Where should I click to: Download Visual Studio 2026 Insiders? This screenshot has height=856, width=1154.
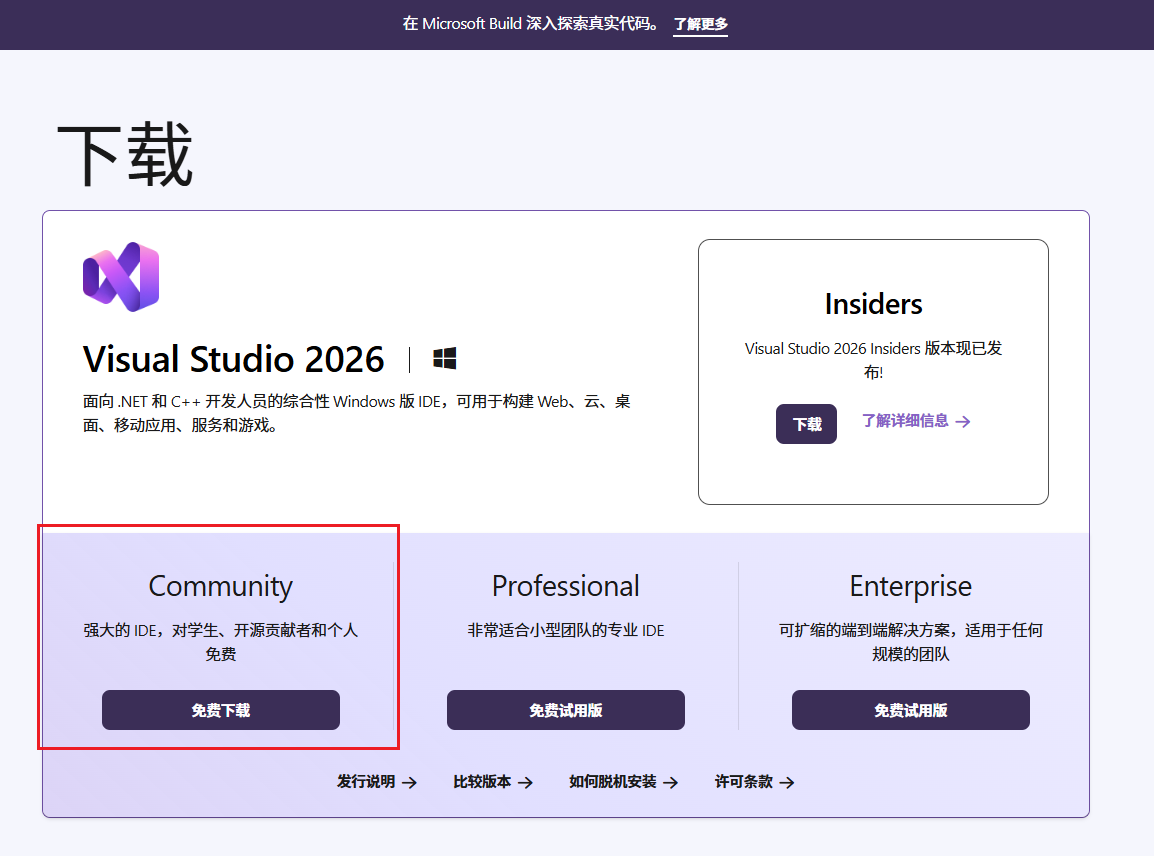[806, 424]
